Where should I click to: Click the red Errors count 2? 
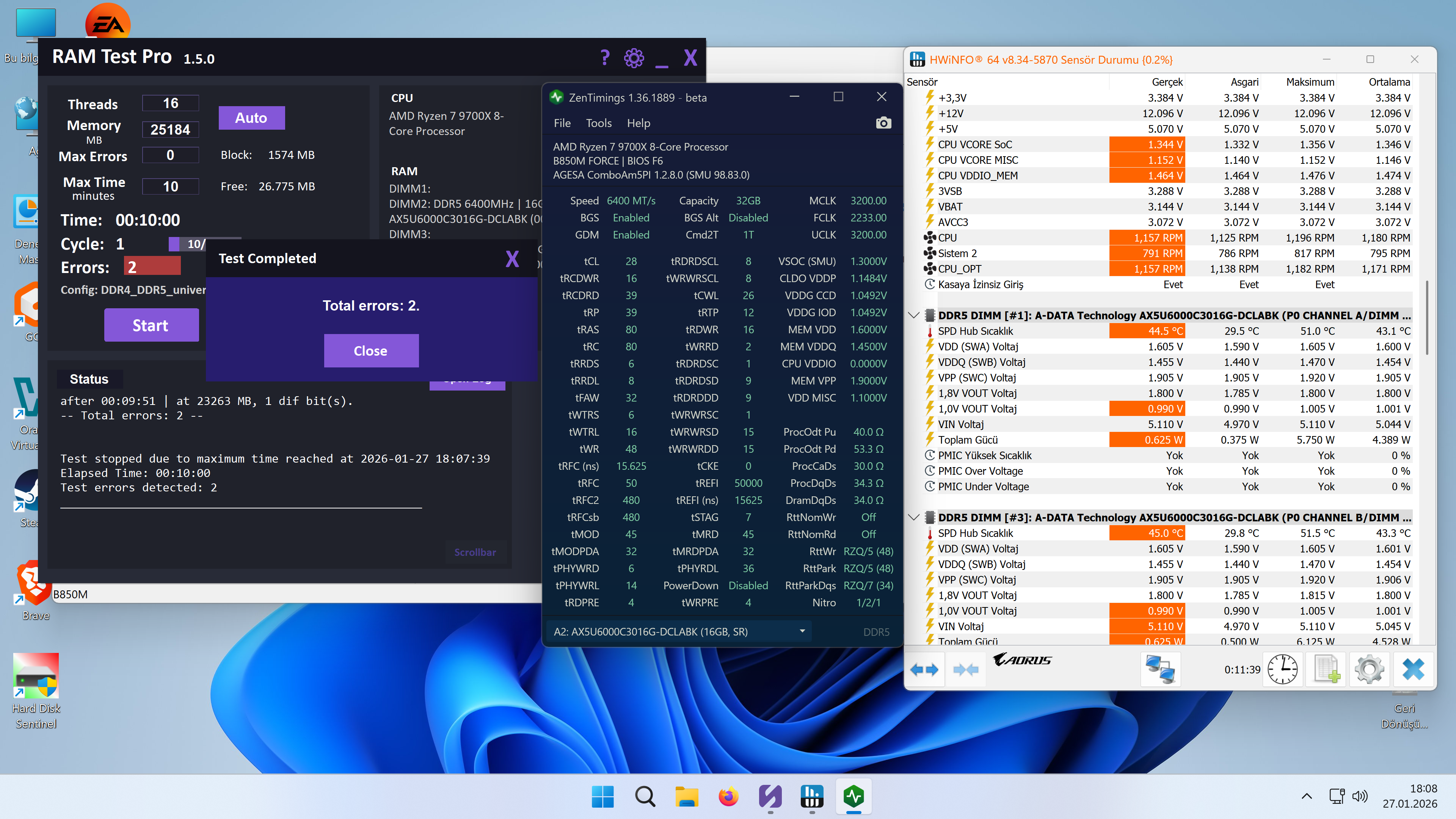[152, 266]
